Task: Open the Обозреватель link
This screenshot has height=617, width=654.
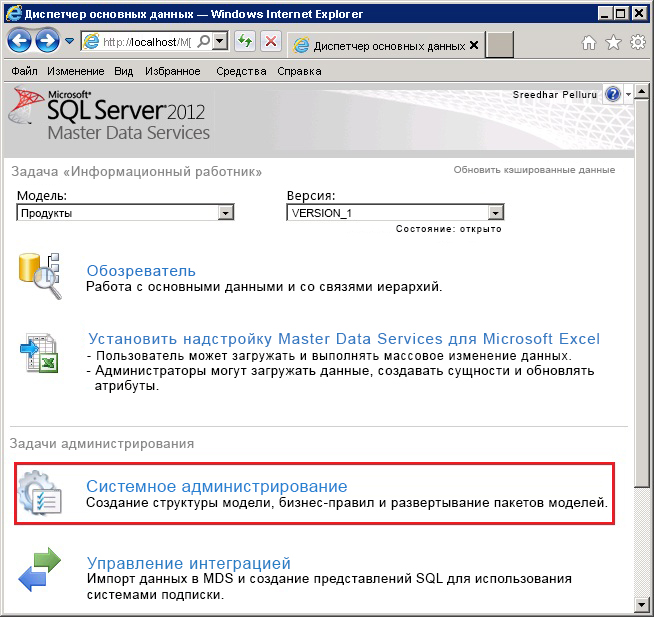Action: click(141, 271)
